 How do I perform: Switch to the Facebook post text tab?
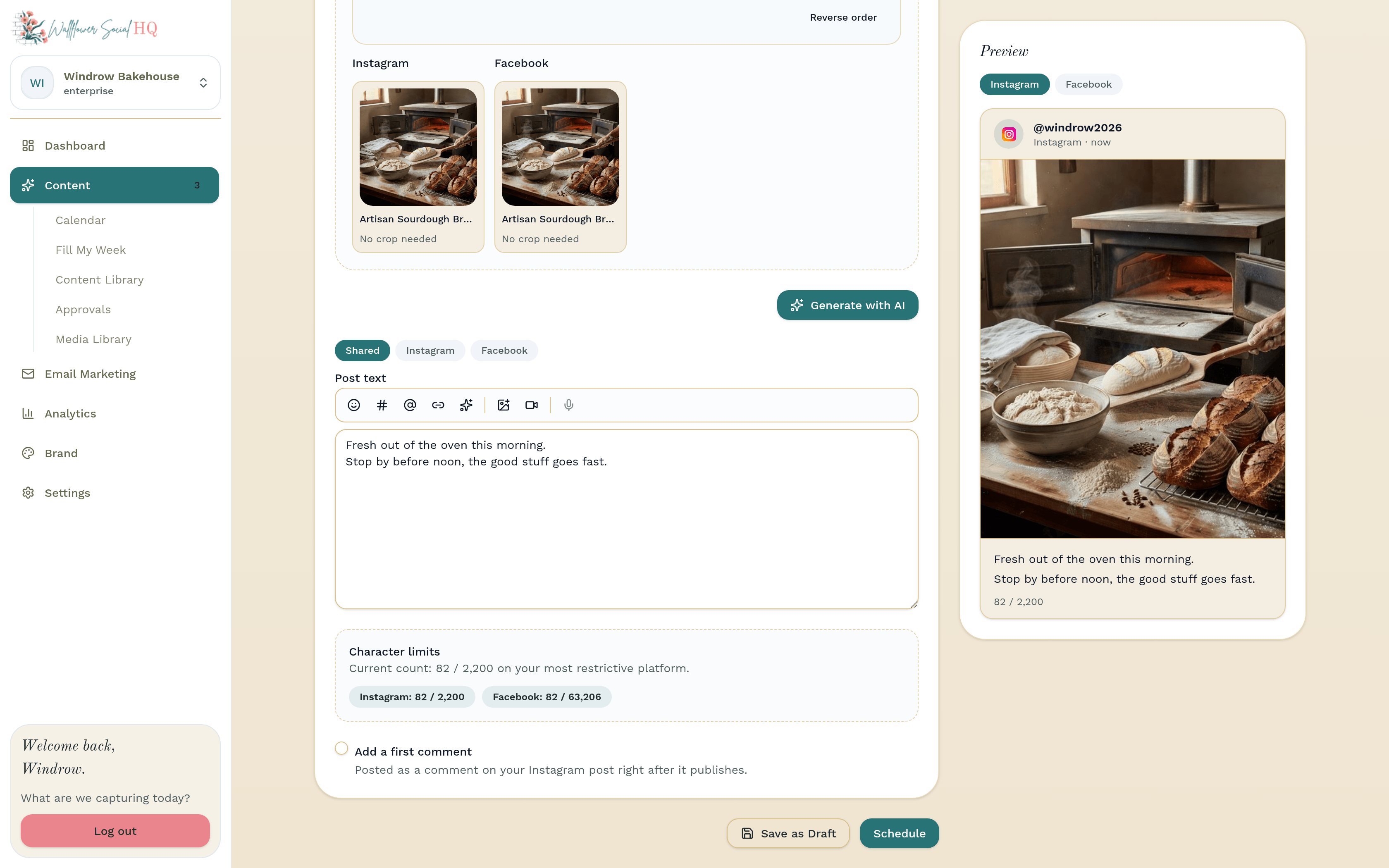[504, 351]
